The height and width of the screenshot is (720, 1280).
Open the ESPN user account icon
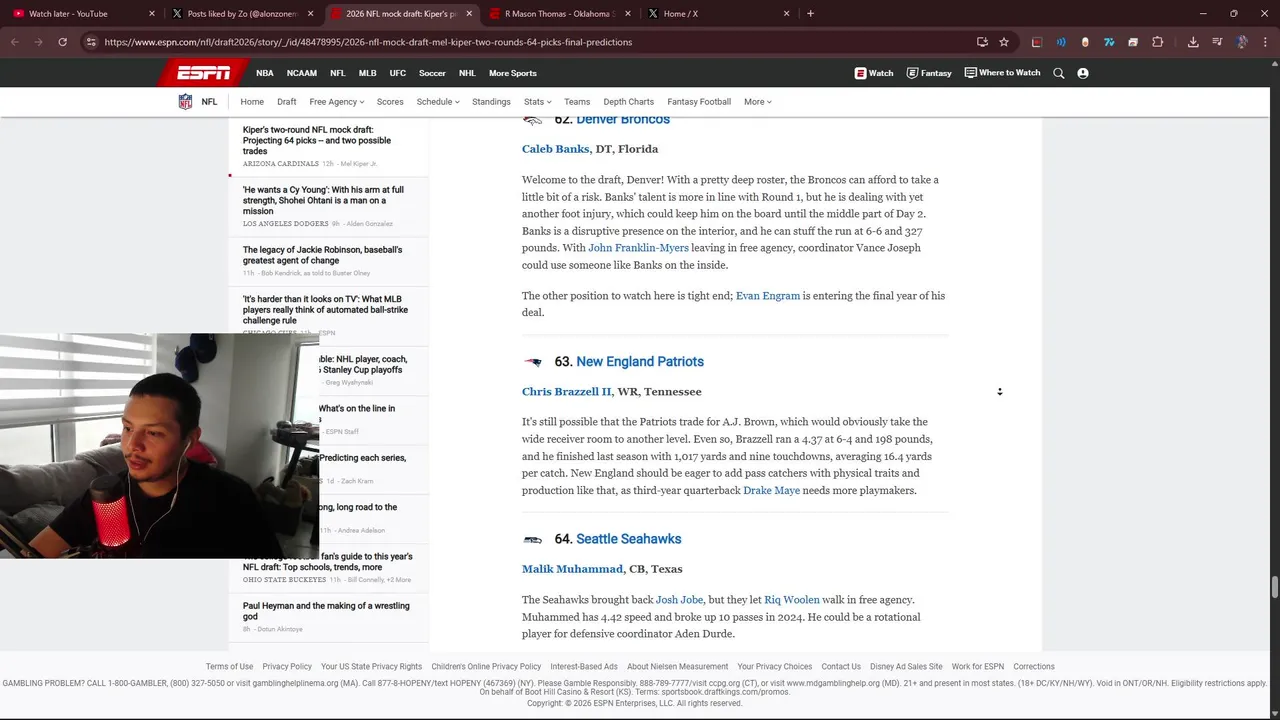tap(1083, 73)
